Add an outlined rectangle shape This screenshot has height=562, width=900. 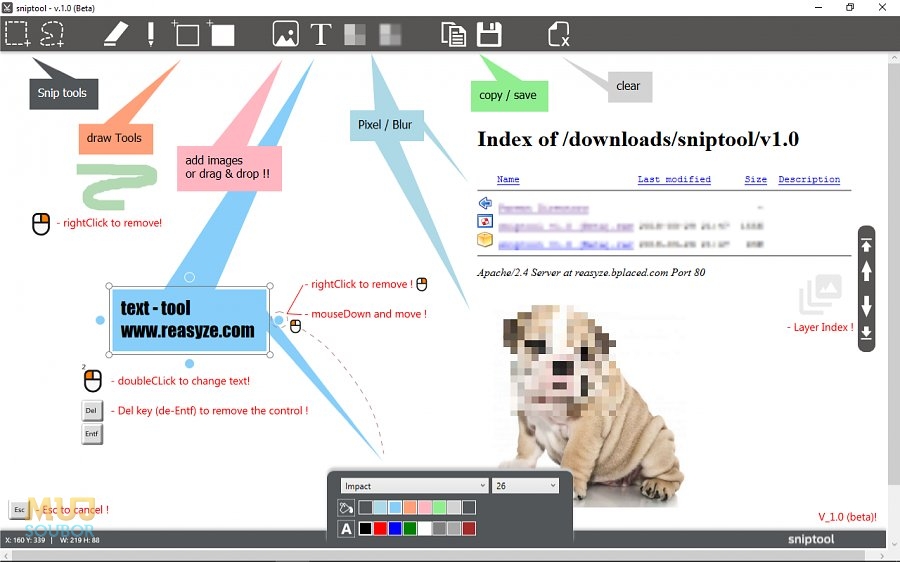[x=185, y=33]
